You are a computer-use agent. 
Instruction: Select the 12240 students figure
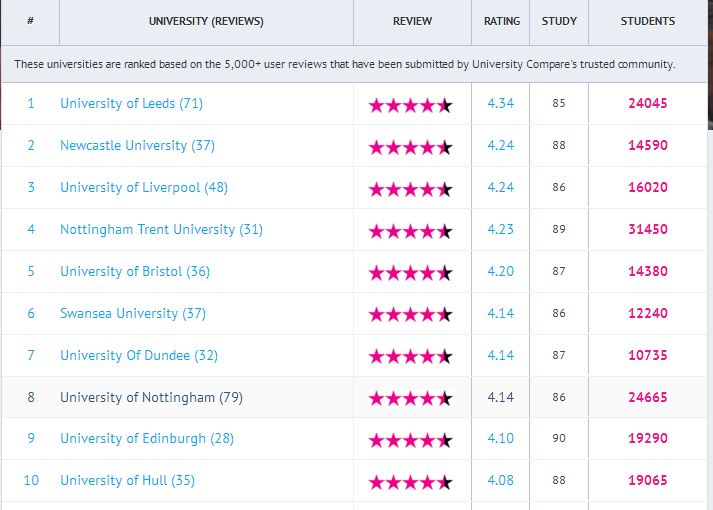(648, 313)
